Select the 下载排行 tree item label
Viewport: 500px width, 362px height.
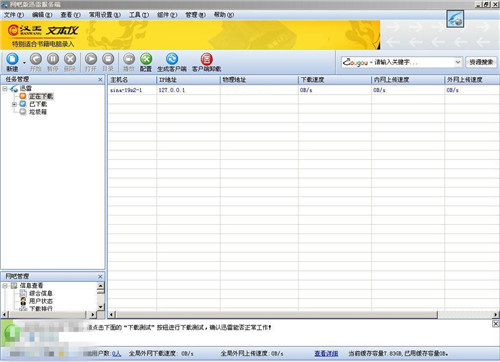[x=41, y=309]
